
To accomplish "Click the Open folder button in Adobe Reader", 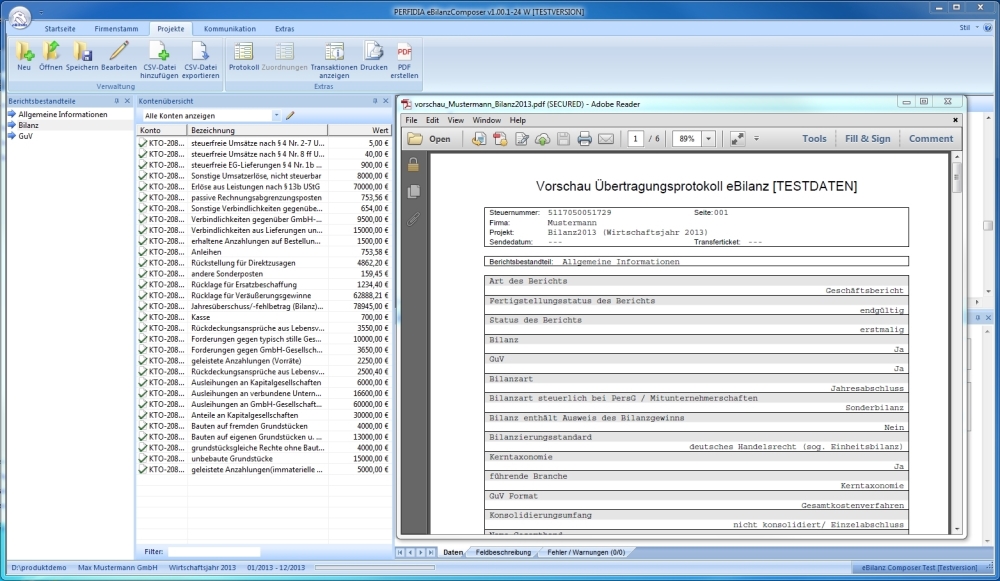I will pyautogui.click(x=430, y=138).
